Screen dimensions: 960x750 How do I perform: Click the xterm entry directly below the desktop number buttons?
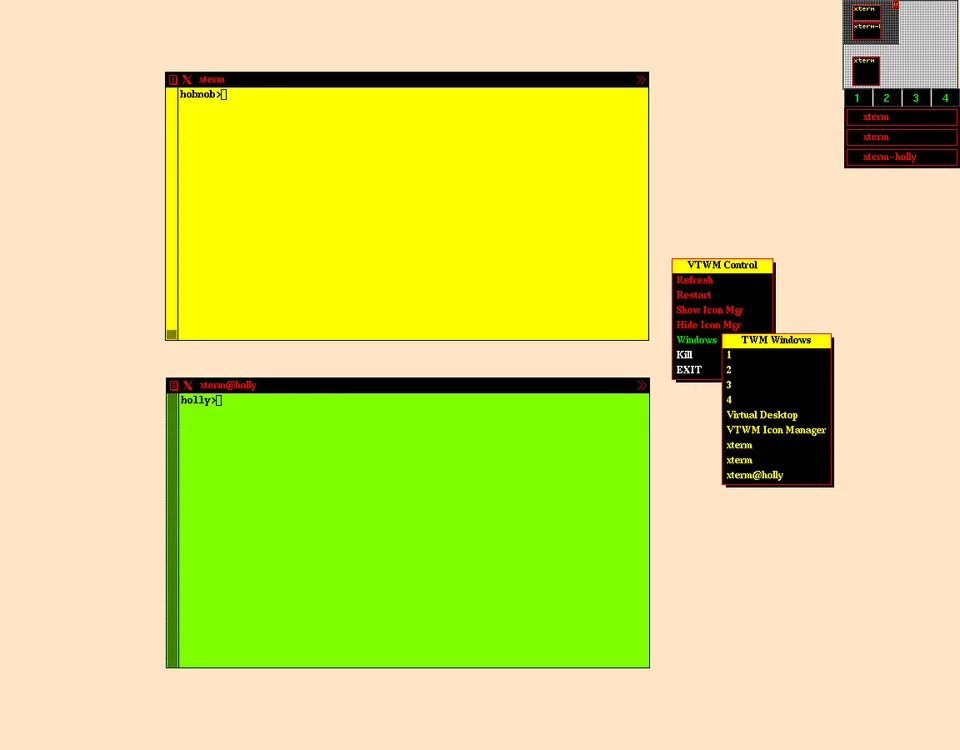tap(901, 117)
